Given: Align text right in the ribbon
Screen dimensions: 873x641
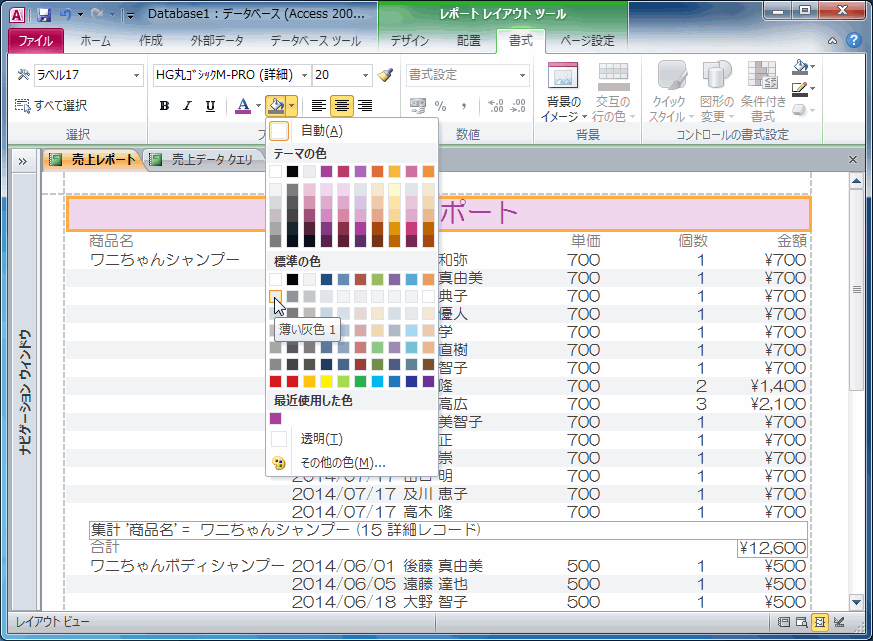Looking at the screenshot, I should (x=365, y=106).
